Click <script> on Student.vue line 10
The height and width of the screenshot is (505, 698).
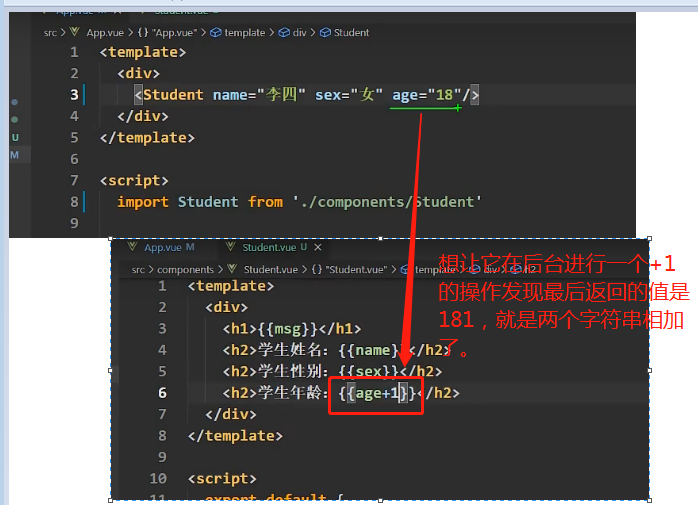(x=222, y=479)
